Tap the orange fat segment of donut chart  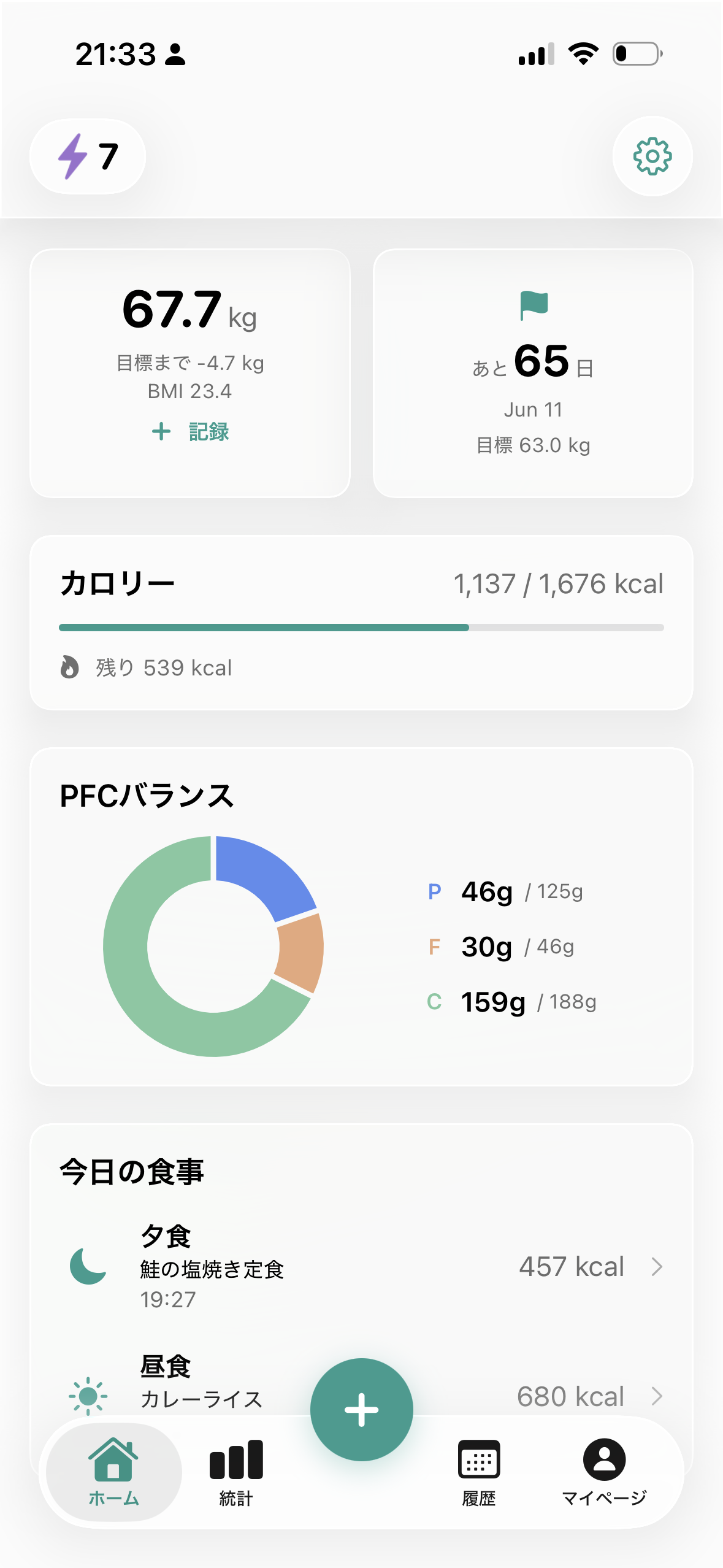(x=300, y=951)
